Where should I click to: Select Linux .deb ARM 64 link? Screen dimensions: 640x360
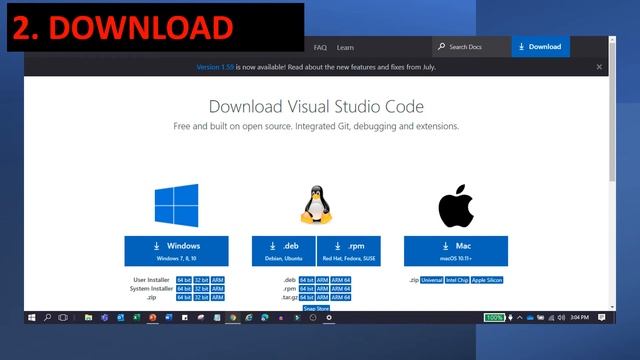pos(341,280)
